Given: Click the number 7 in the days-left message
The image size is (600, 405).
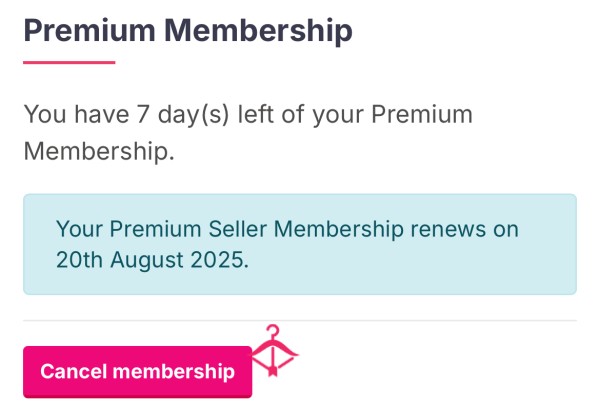Looking at the screenshot, I should coord(143,114).
